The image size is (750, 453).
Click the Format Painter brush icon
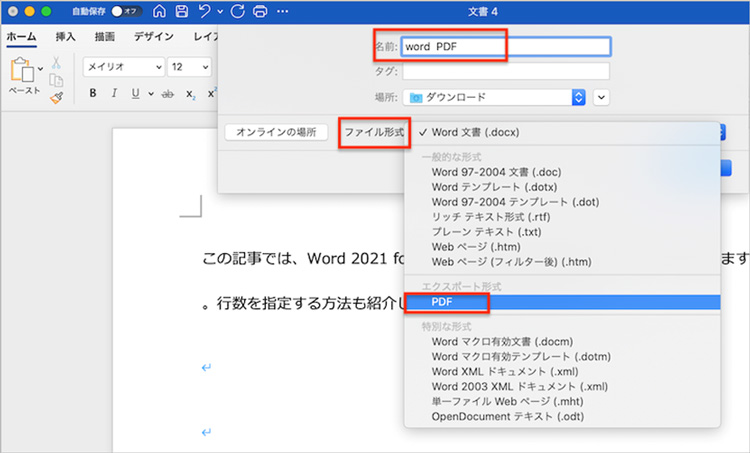pyautogui.click(x=56, y=97)
